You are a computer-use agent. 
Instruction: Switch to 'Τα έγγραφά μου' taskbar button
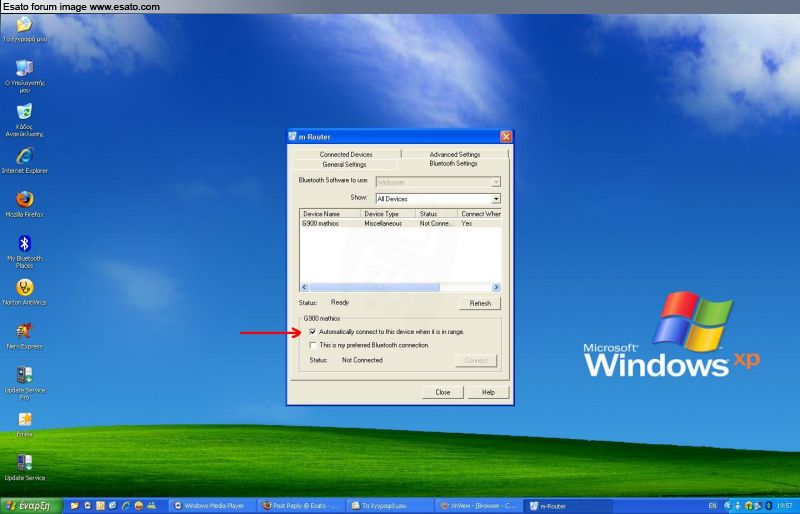(x=390, y=506)
